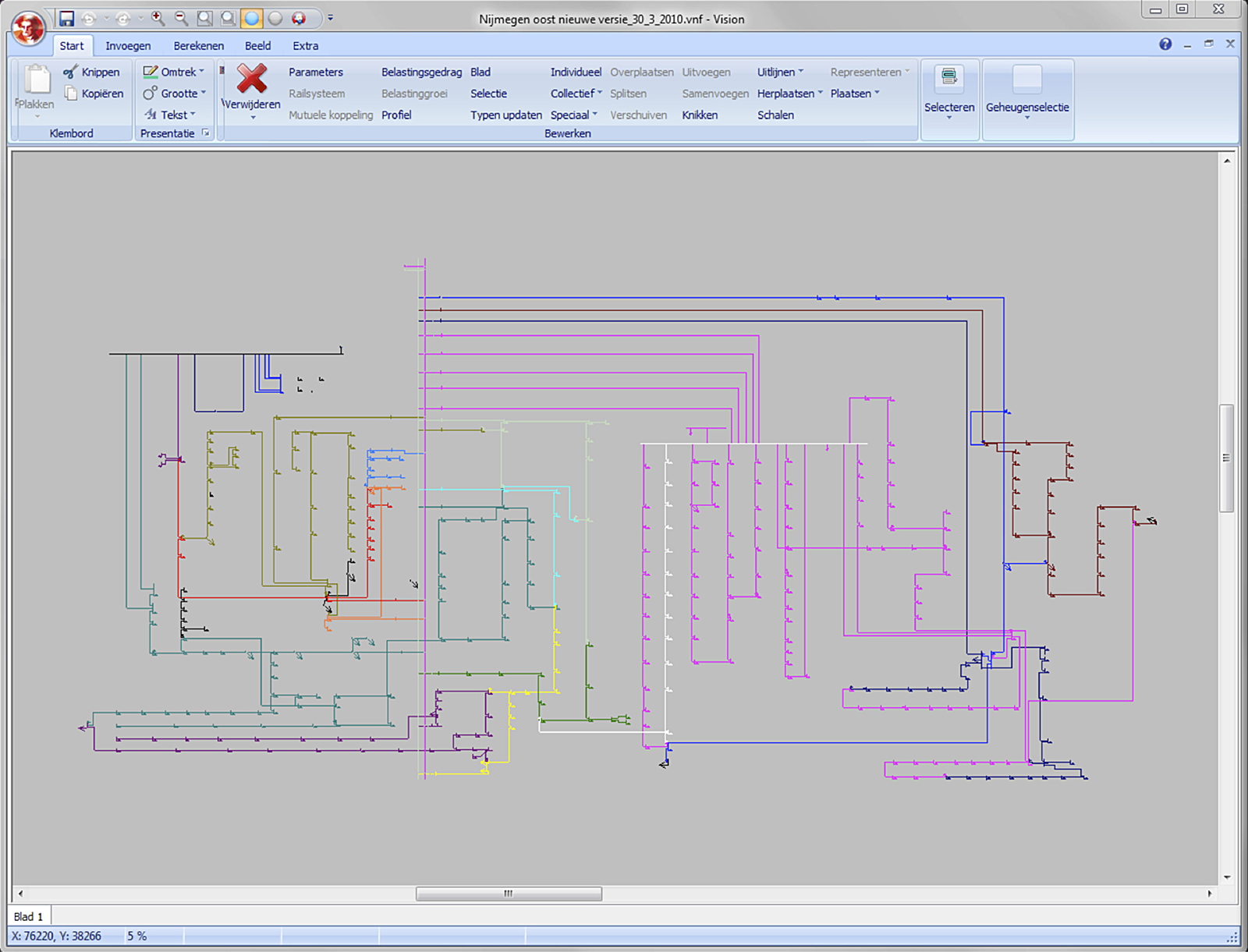Image resolution: width=1248 pixels, height=952 pixels.
Task: Open the Vision application orb menu
Action: [28, 28]
